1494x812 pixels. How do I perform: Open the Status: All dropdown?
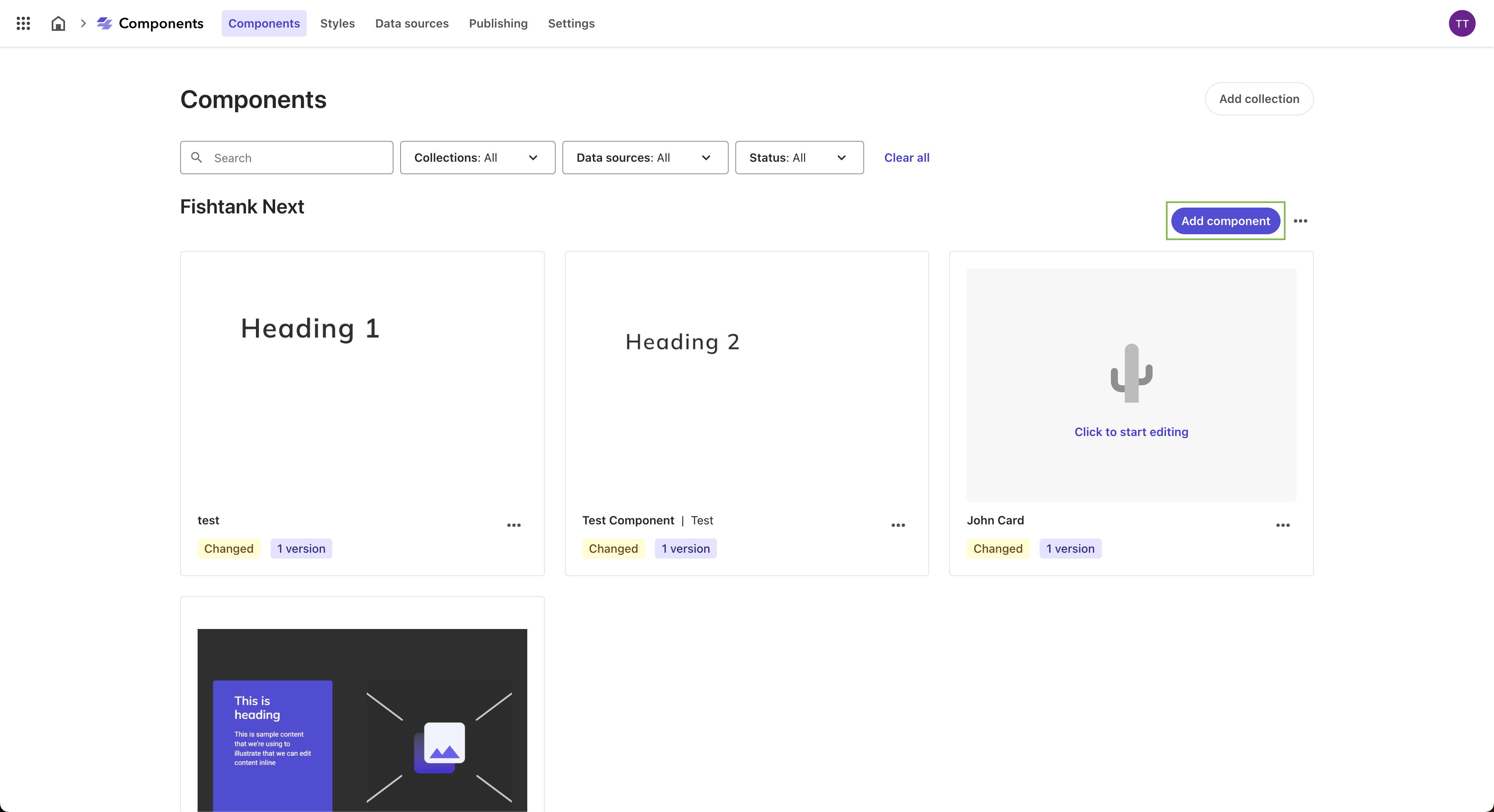click(x=799, y=157)
